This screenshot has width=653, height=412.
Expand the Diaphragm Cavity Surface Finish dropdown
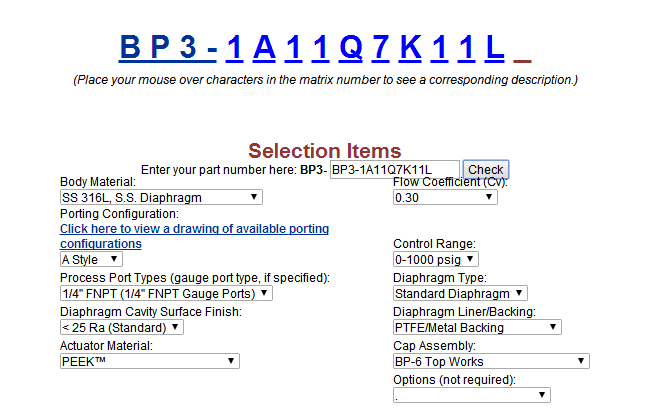tap(122, 327)
